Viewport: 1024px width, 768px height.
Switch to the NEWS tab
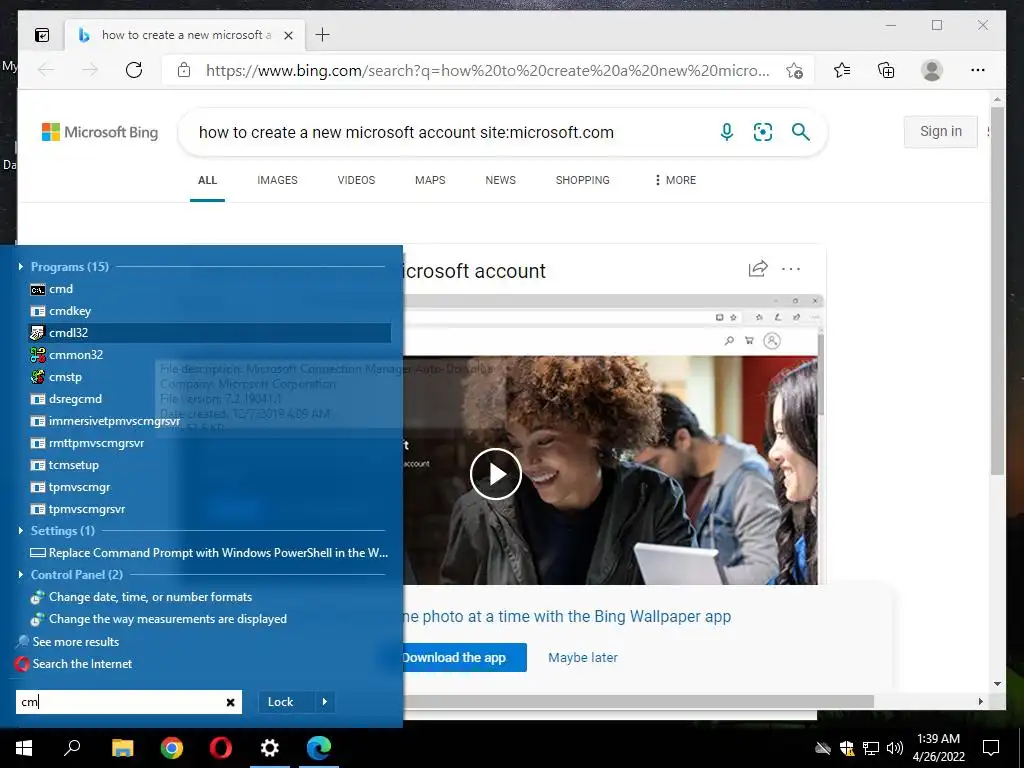[x=500, y=180]
